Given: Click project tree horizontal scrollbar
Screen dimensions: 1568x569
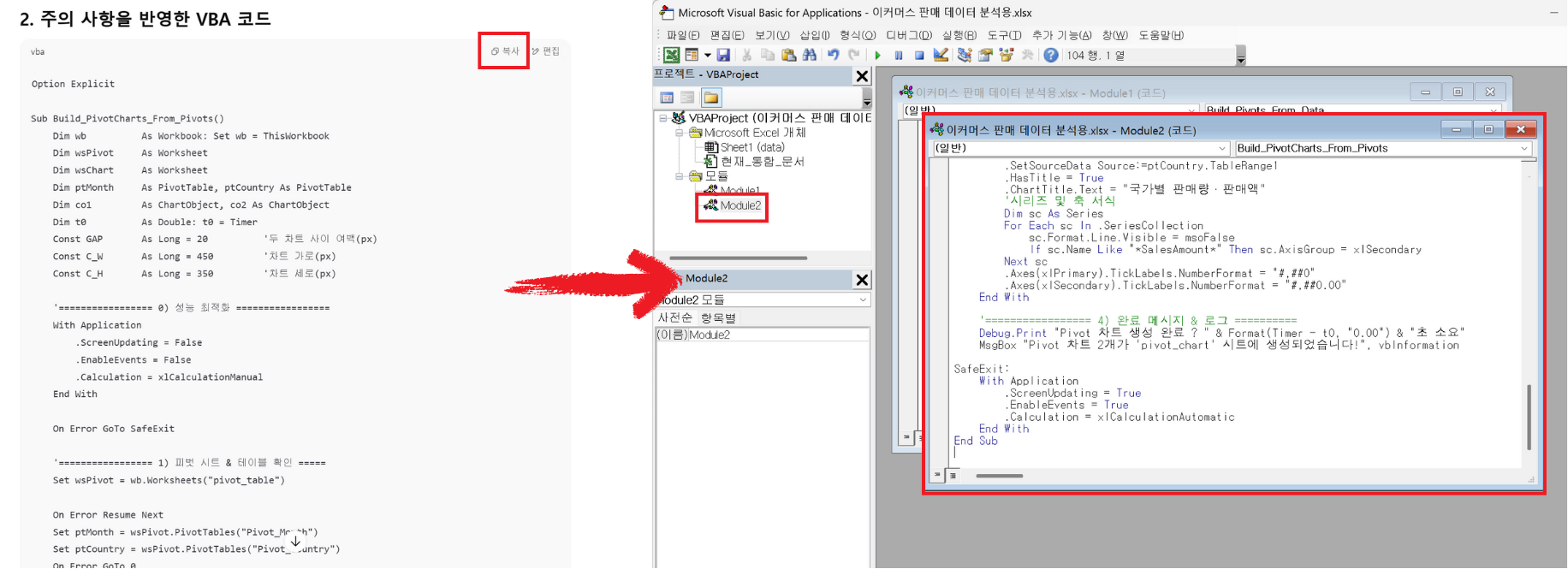Looking at the screenshot, I should (x=739, y=258).
